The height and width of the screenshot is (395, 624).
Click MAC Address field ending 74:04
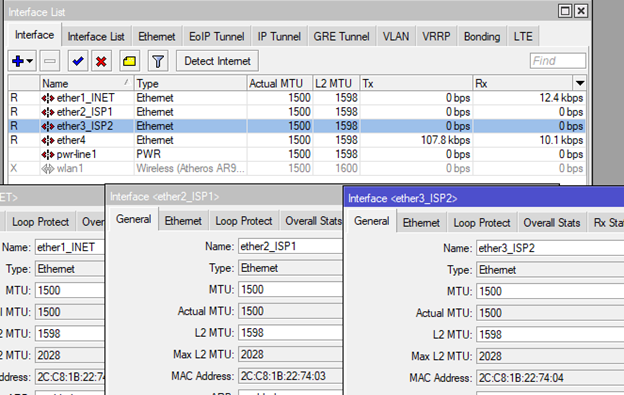pyautogui.click(x=550, y=378)
